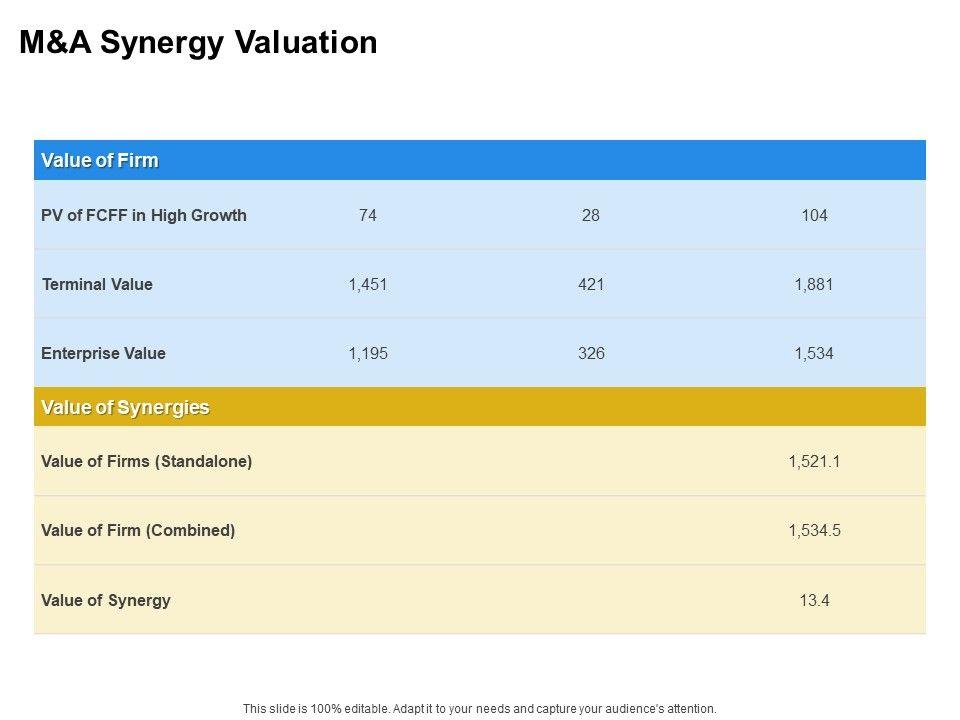This screenshot has width=960, height=720.
Task: Select the Terminal Value figure 1,451
Action: click(x=367, y=285)
